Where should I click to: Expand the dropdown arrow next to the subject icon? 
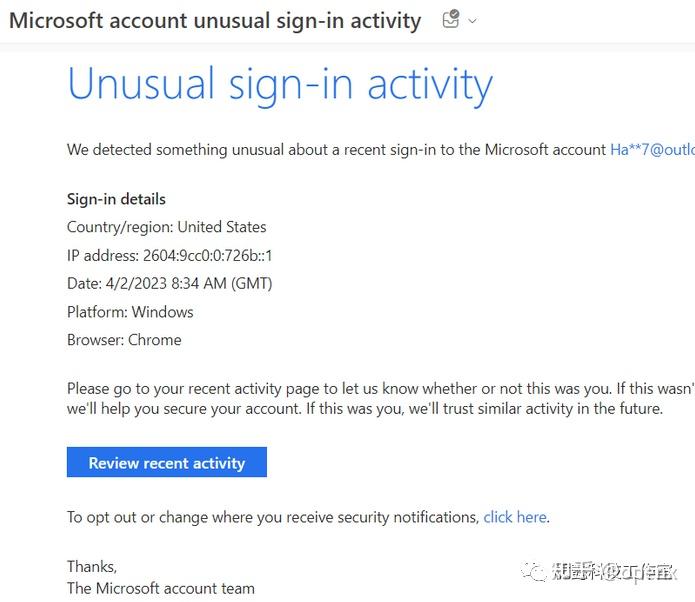click(473, 21)
